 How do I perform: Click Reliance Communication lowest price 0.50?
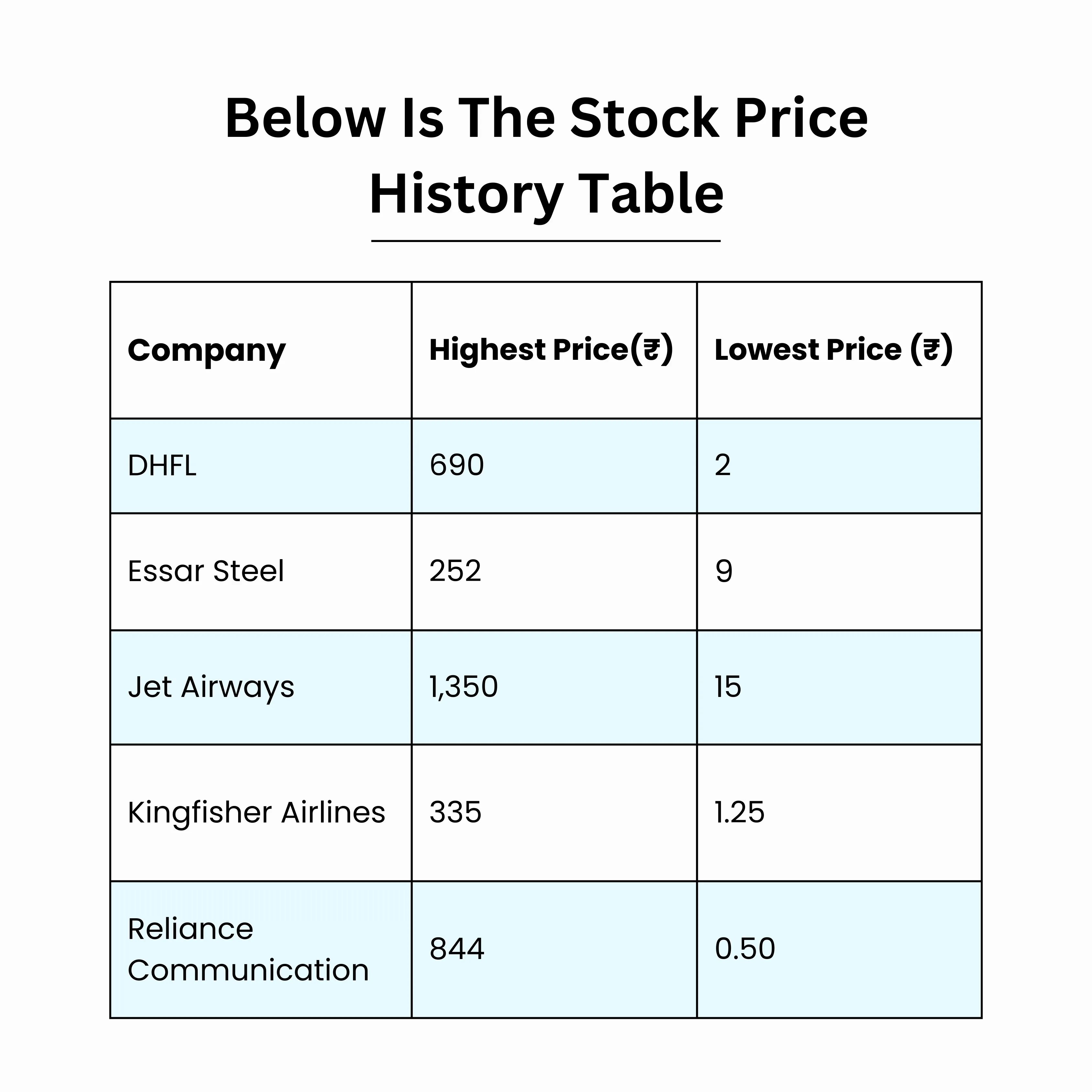click(x=745, y=948)
